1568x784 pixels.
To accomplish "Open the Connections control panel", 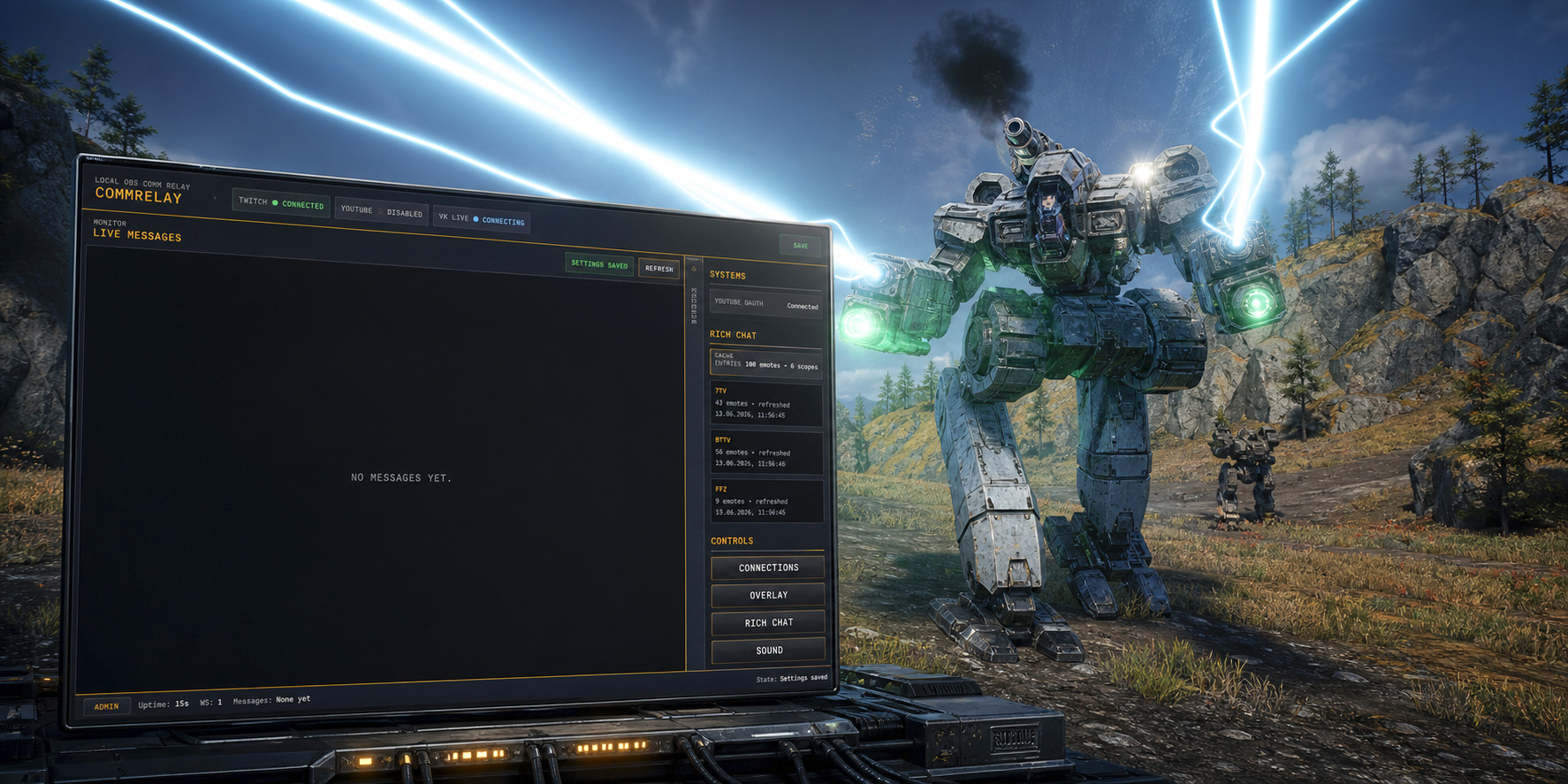I will click(768, 567).
